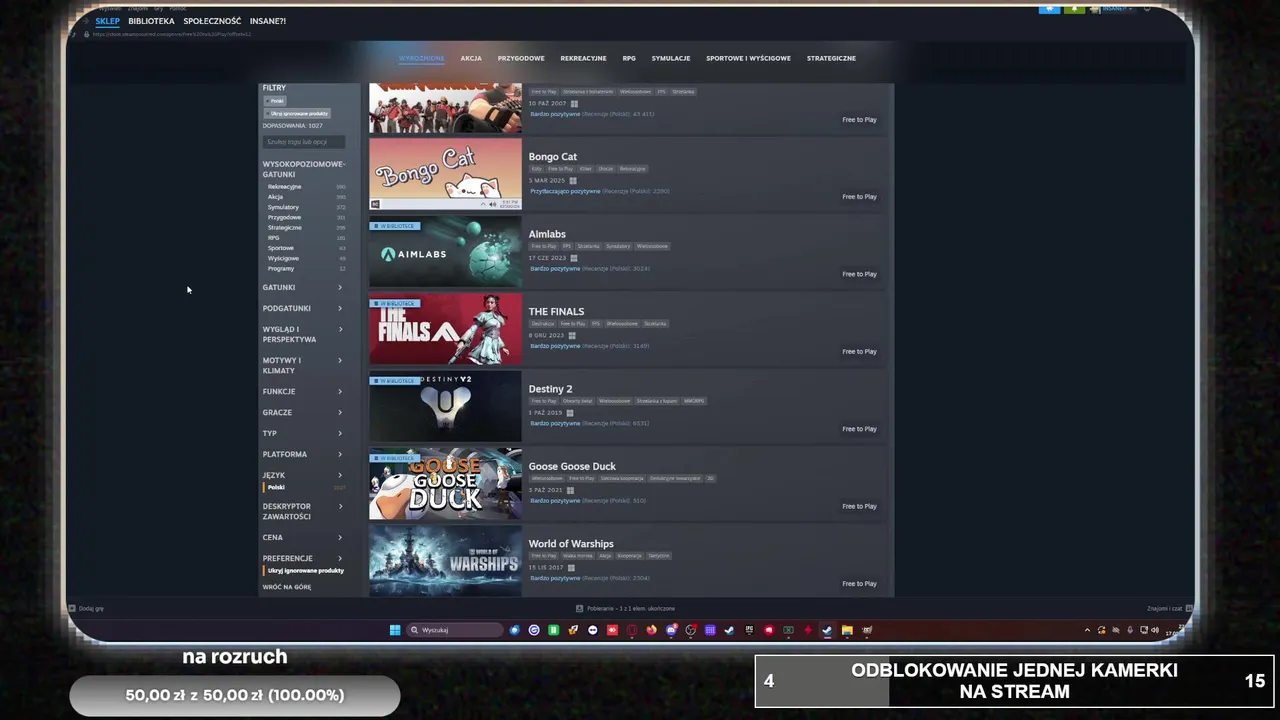
Task: Open the Aimlabs game title link
Action: pyautogui.click(x=547, y=234)
